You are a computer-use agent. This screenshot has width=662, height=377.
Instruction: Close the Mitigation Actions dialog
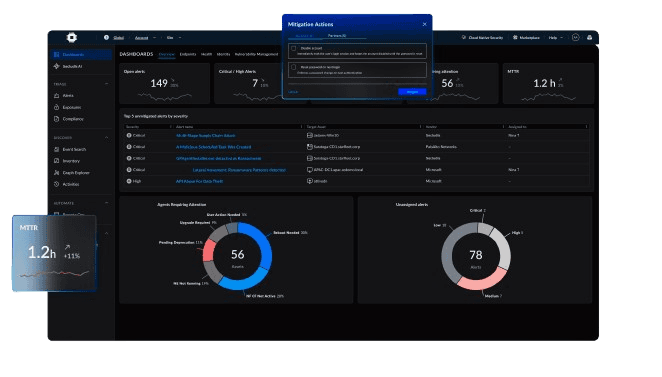pyautogui.click(x=425, y=24)
